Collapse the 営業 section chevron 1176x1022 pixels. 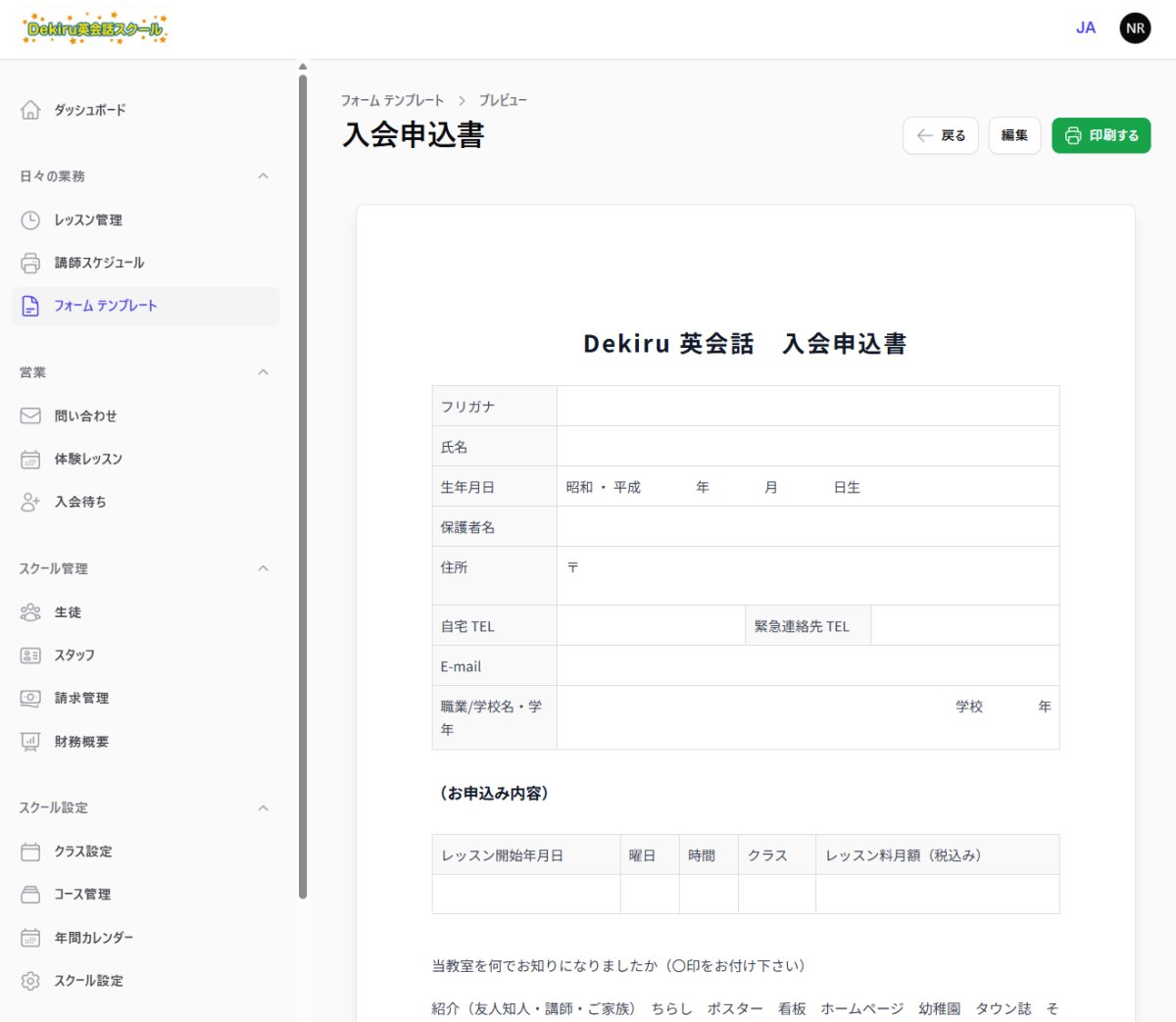(x=263, y=372)
